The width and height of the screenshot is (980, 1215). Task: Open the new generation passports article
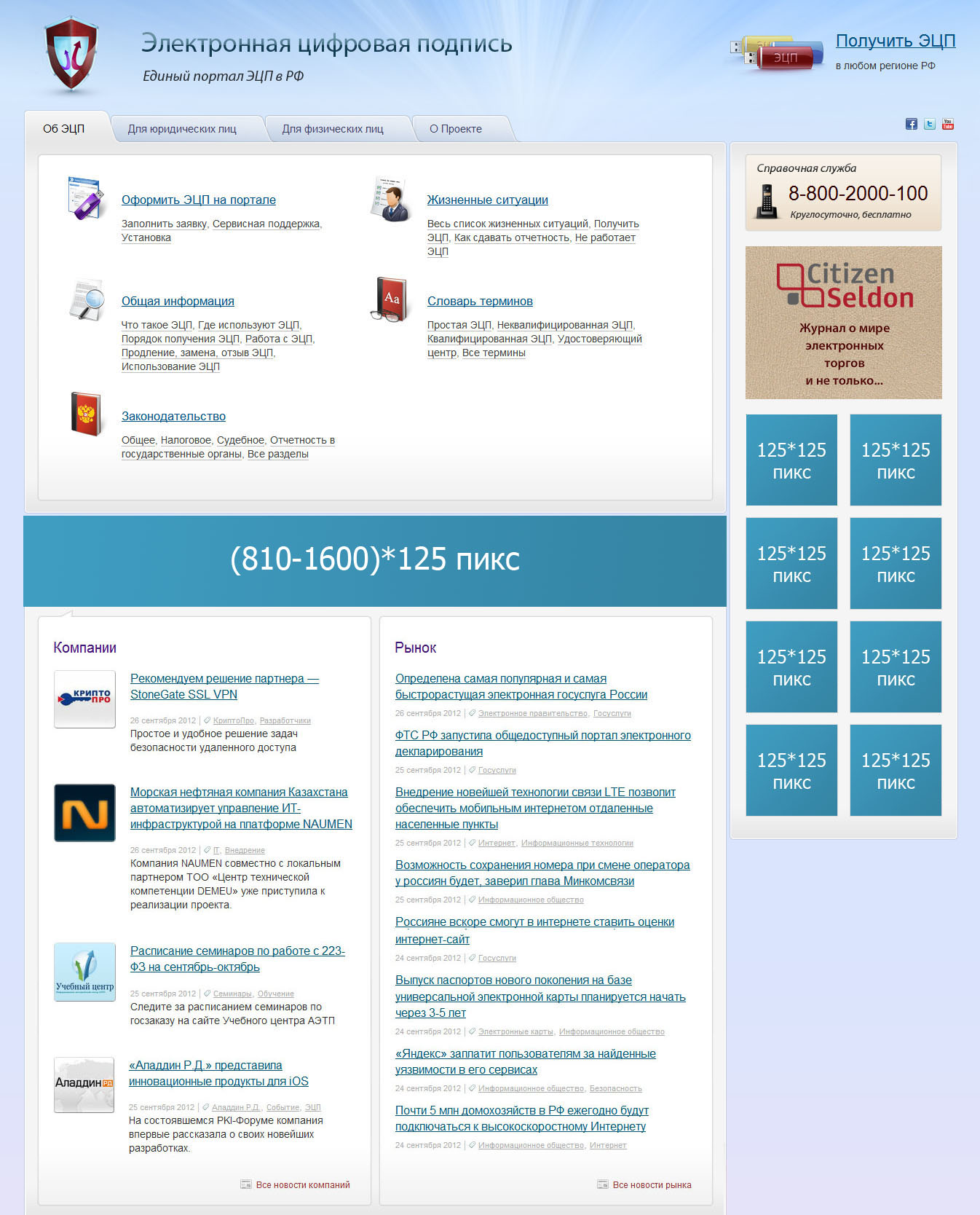540,996
